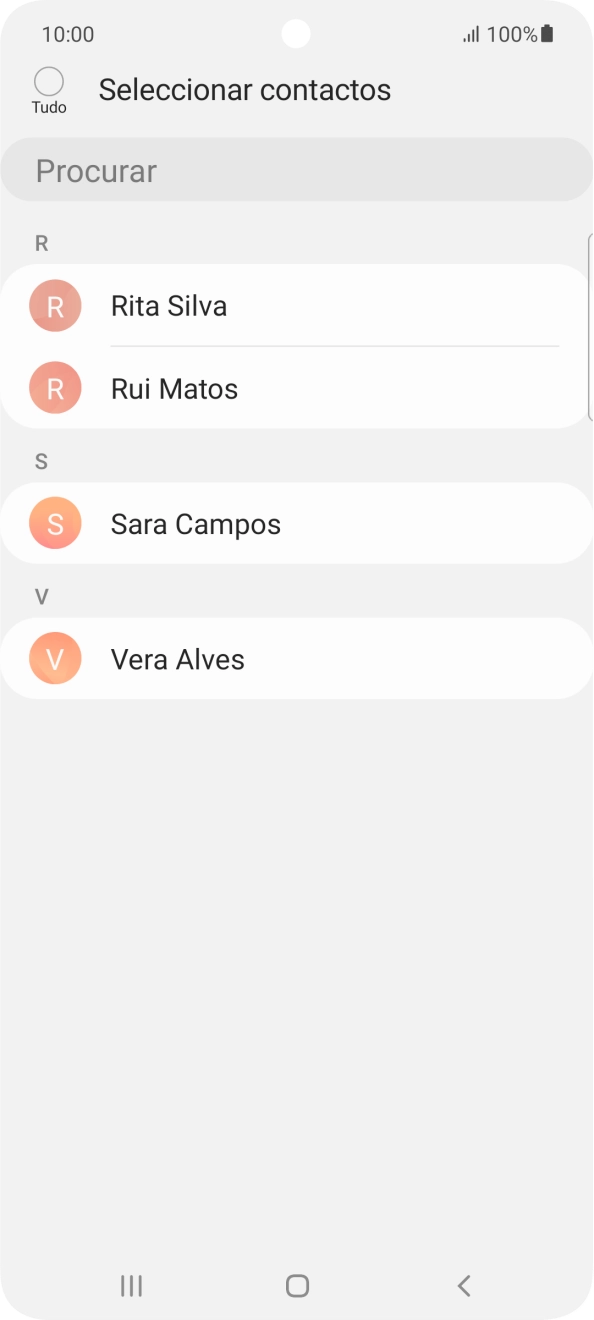Enable the Tudo select-all checkbox
The width and height of the screenshot is (594, 1320).
coord(48,81)
